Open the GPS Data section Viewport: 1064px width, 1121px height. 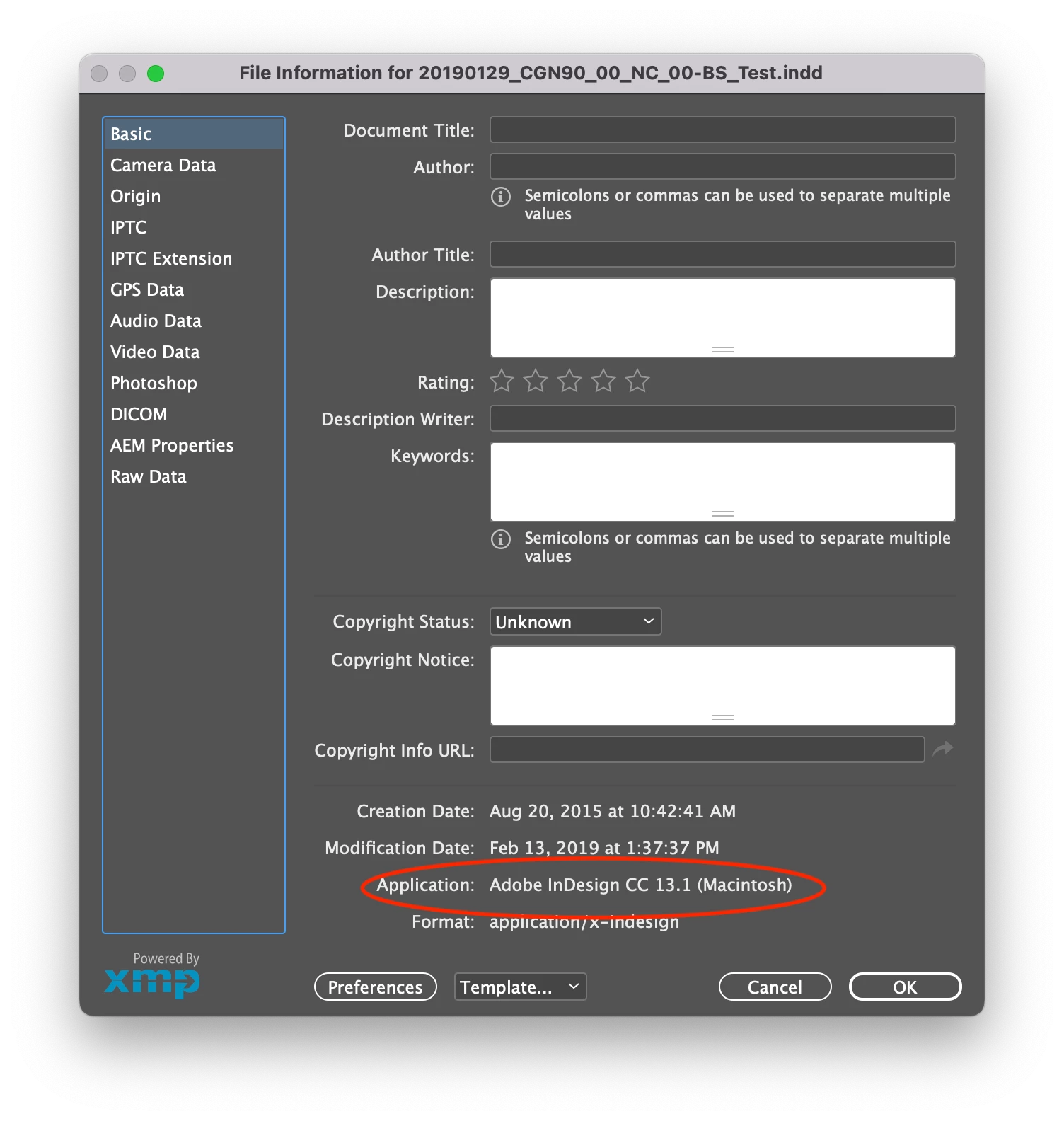(194, 289)
